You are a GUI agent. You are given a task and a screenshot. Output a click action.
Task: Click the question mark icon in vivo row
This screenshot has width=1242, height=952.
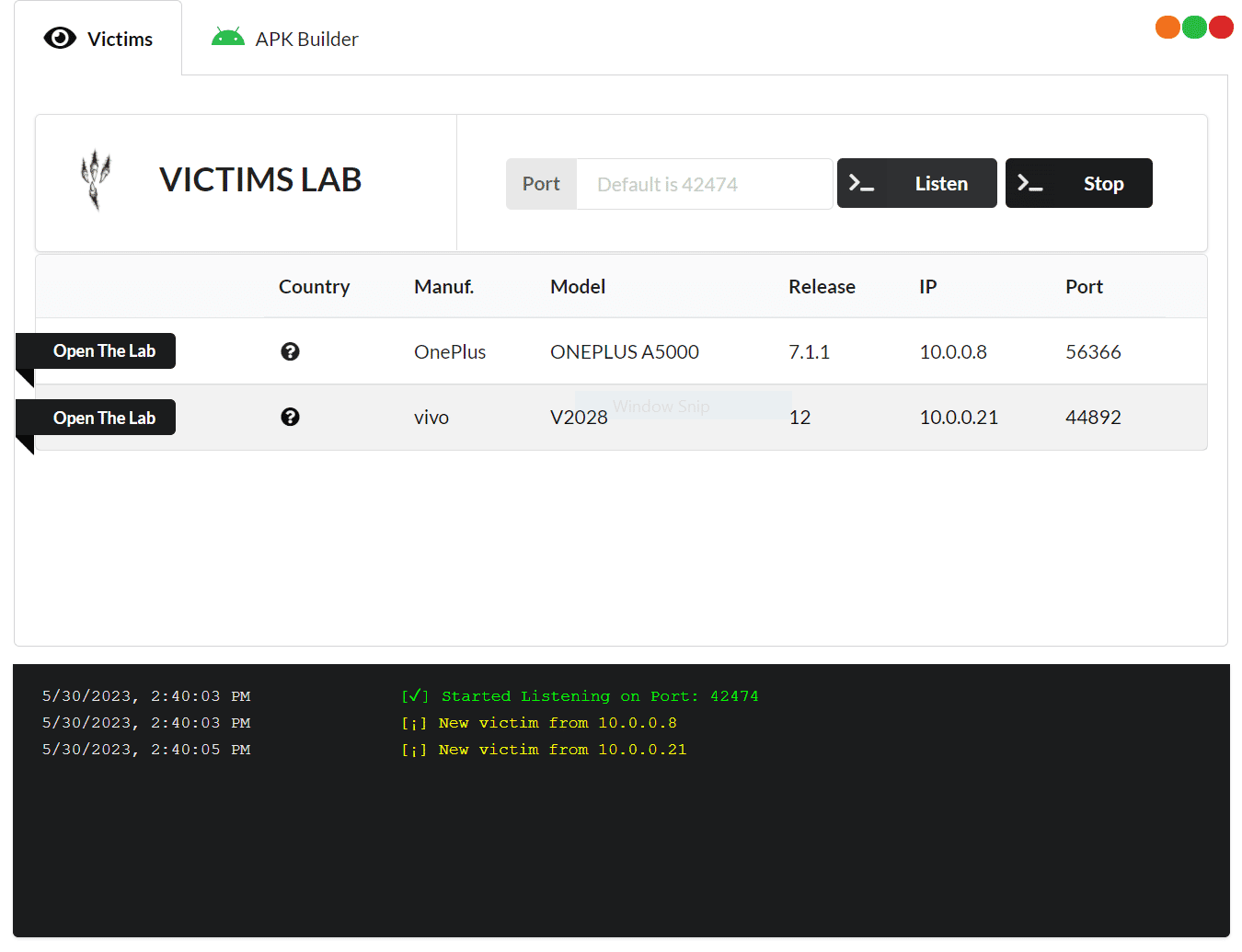[290, 417]
